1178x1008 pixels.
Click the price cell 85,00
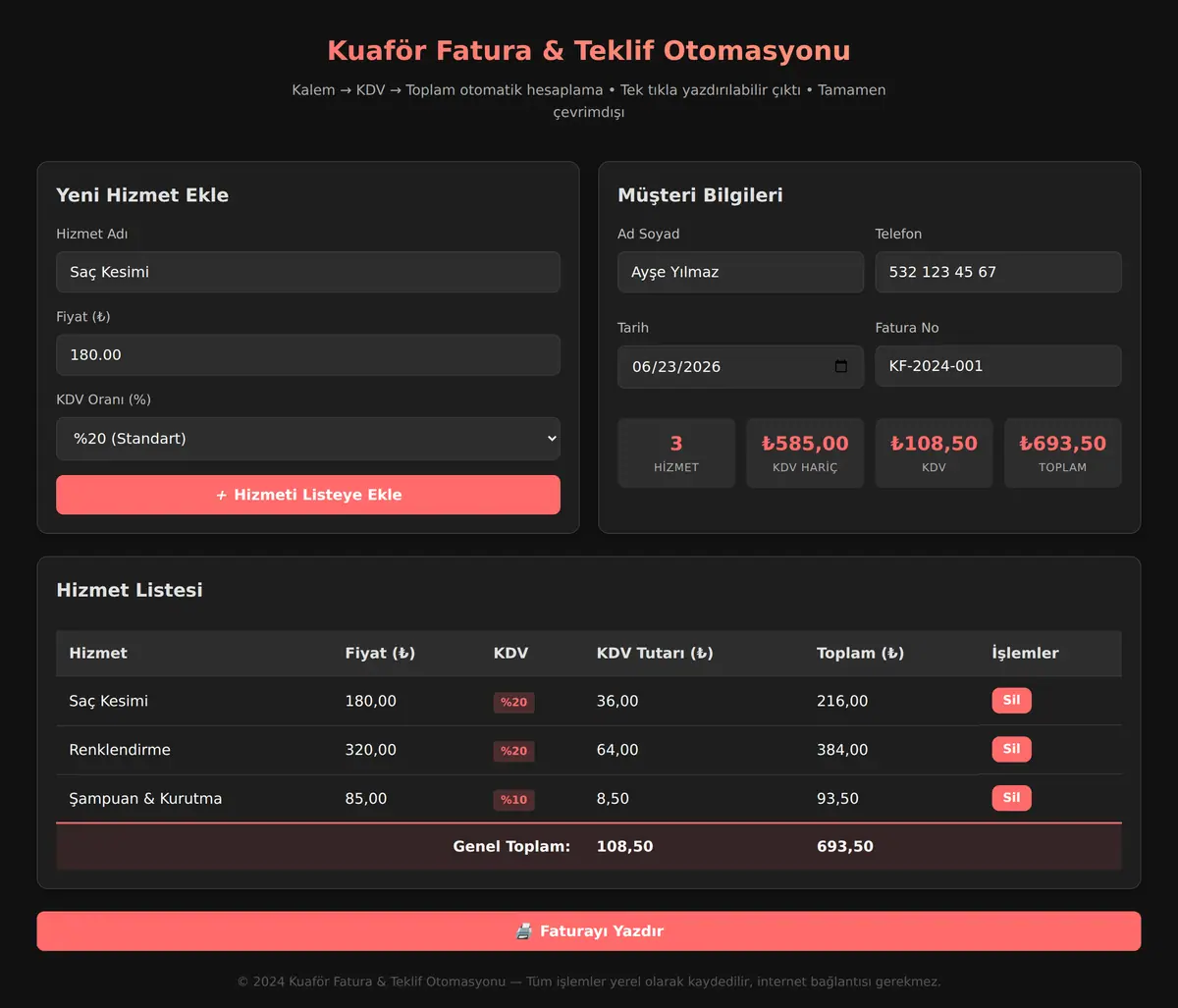click(x=366, y=799)
